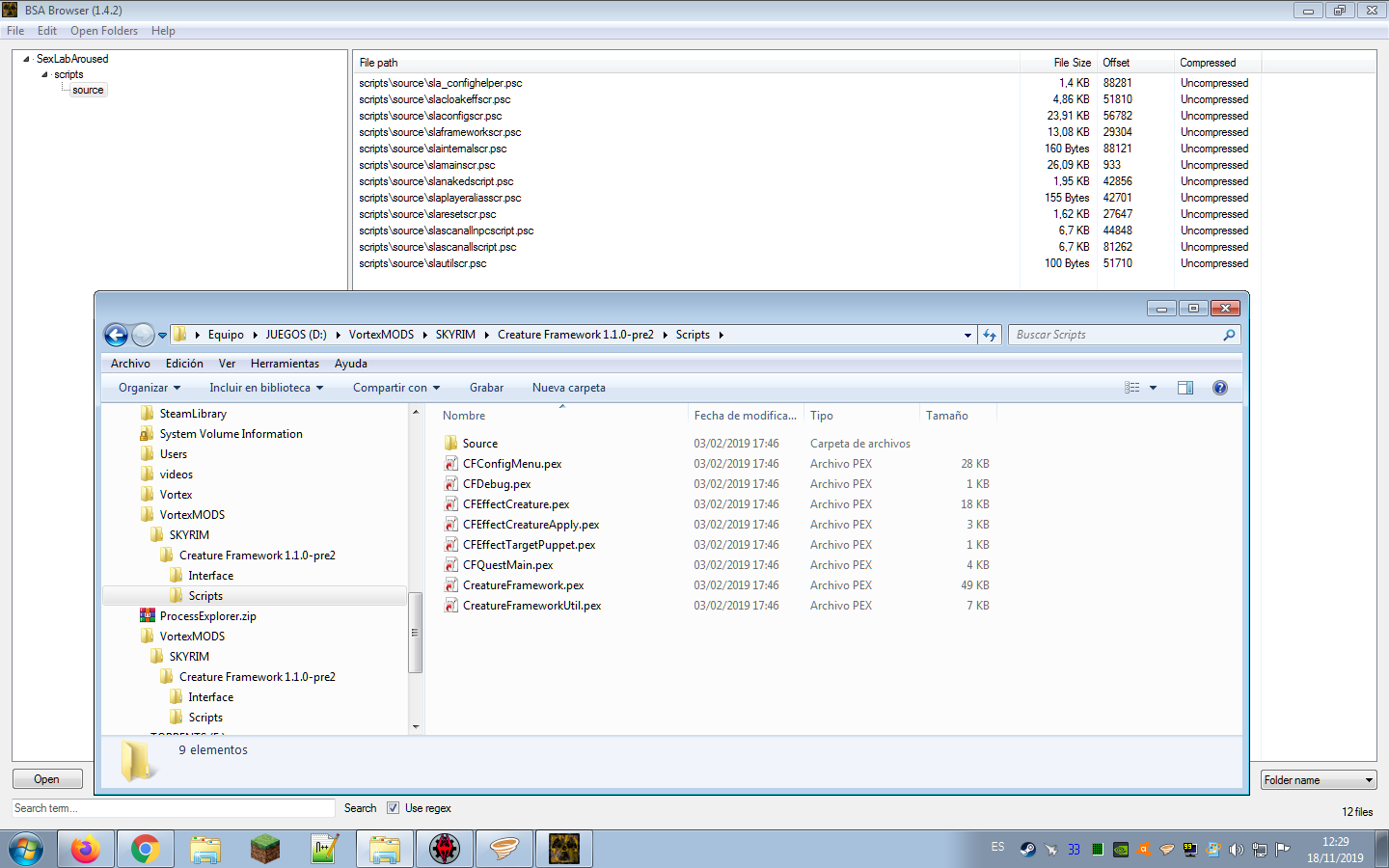Select the Source folder icon in file list
This screenshot has width=1389, height=868.
[450, 443]
